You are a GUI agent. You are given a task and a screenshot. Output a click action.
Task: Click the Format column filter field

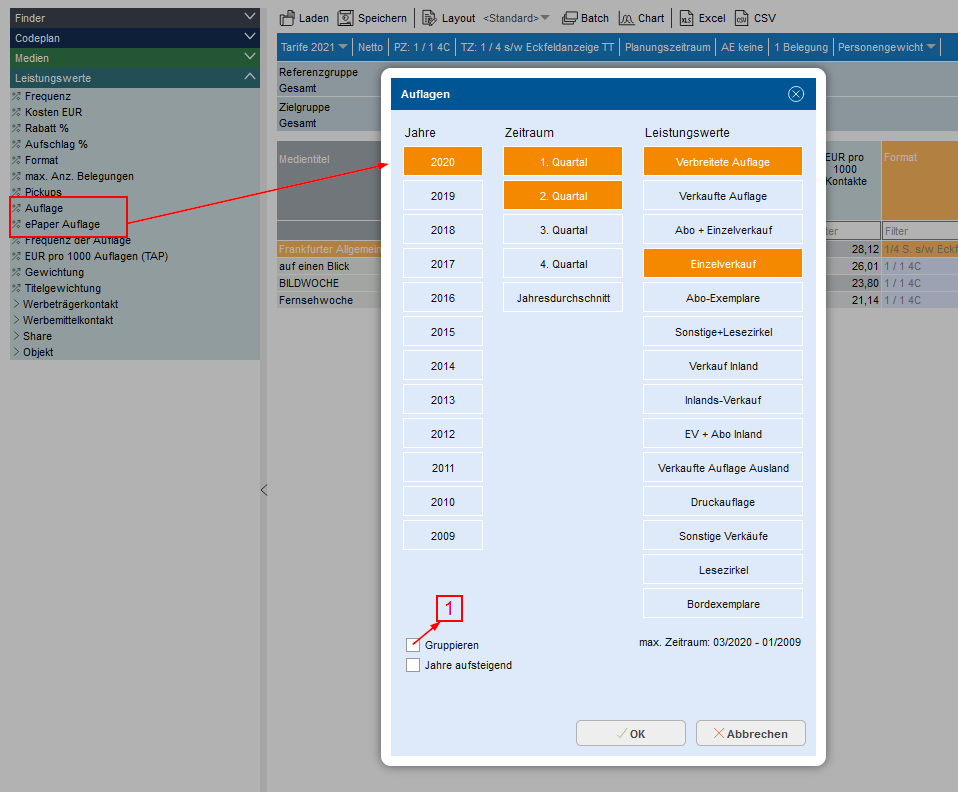coord(919,231)
